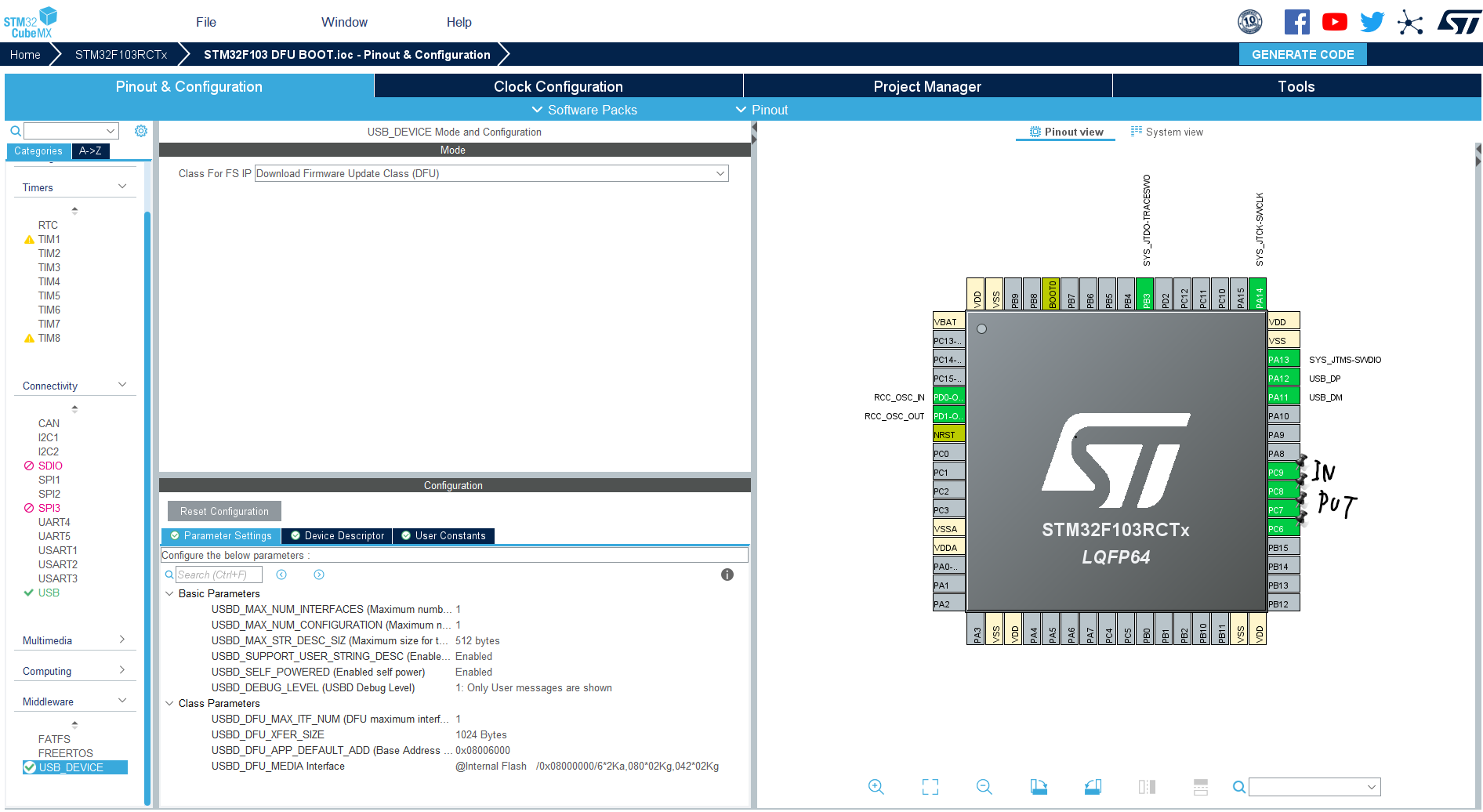The image size is (1483, 812).
Task: Click the split layout view icon
Action: (x=1201, y=787)
